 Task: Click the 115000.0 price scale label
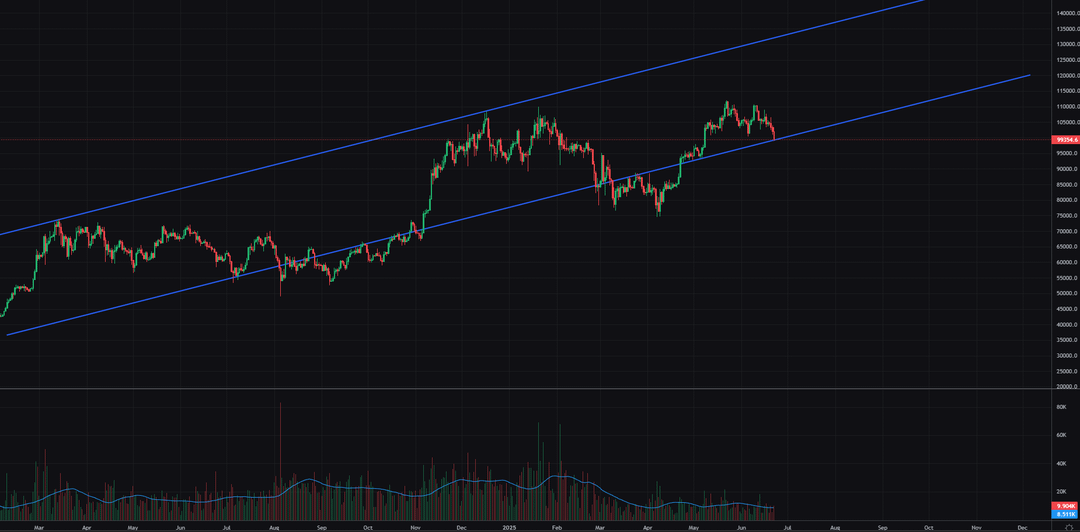click(x=1066, y=92)
